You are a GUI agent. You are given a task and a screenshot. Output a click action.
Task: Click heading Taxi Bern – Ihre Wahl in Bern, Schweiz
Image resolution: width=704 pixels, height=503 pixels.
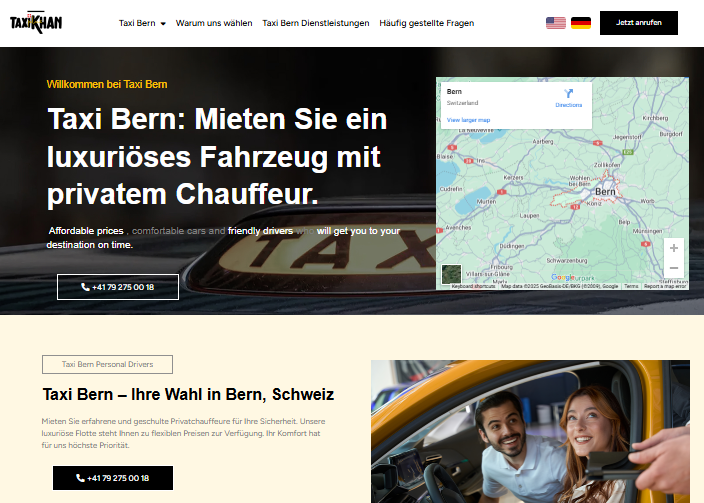(x=188, y=394)
